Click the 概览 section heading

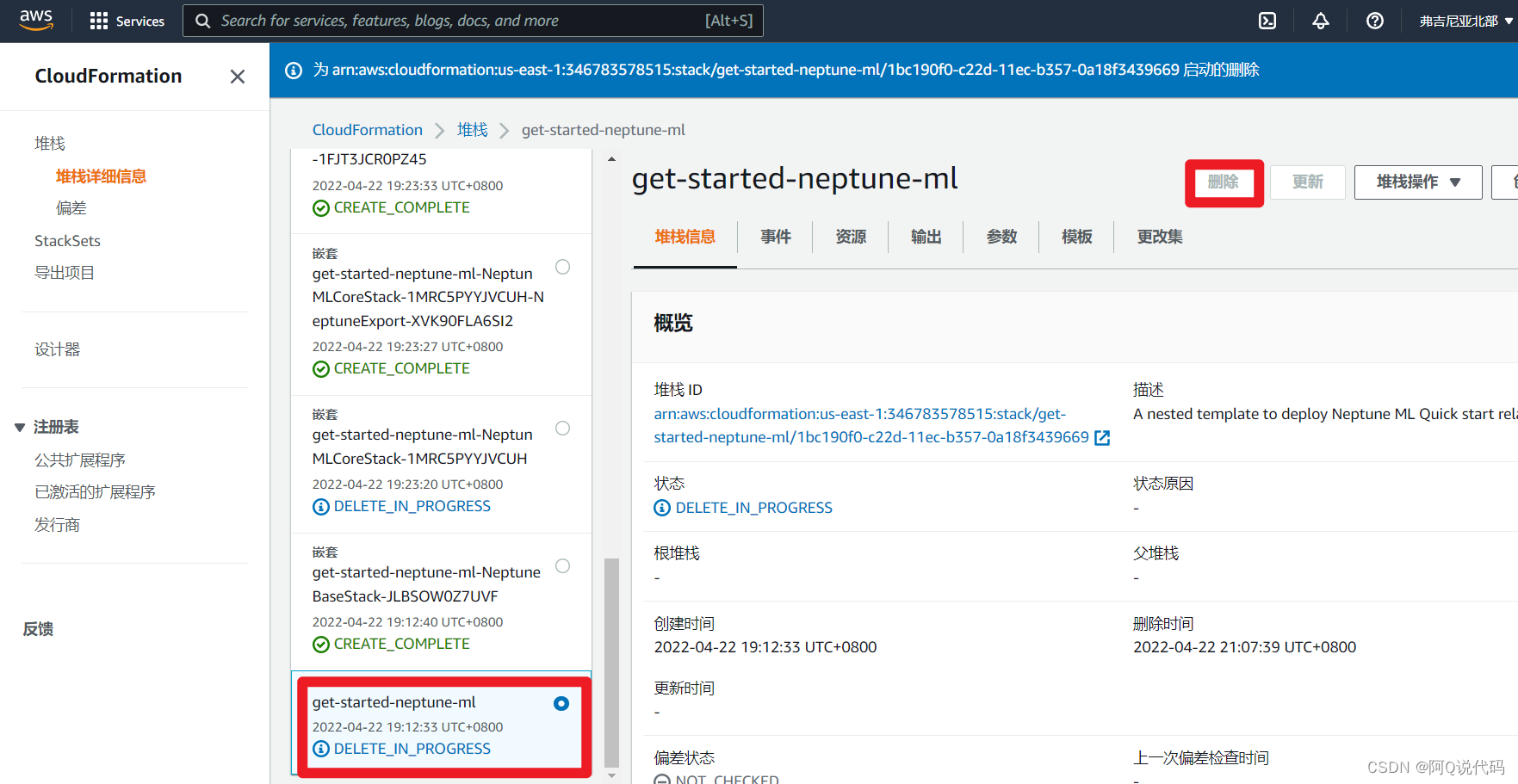pos(673,324)
